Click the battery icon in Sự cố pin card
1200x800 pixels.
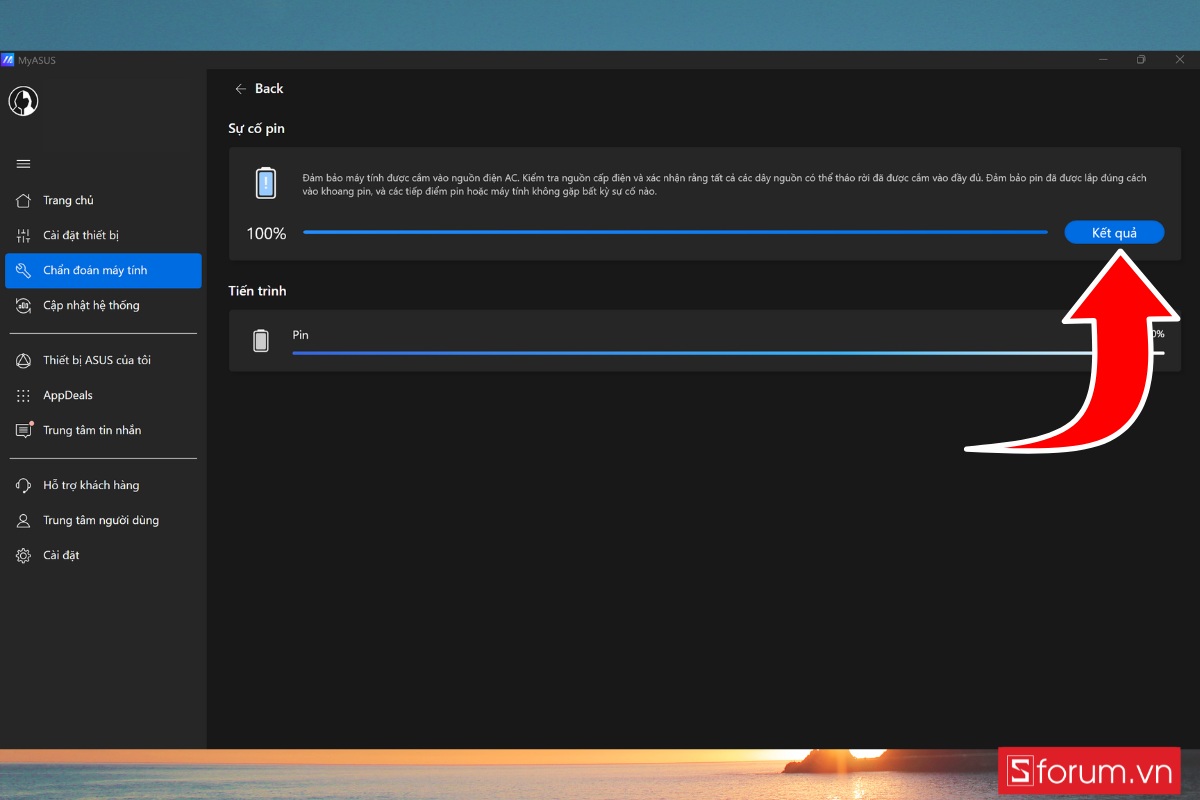pyautogui.click(x=265, y=184)
